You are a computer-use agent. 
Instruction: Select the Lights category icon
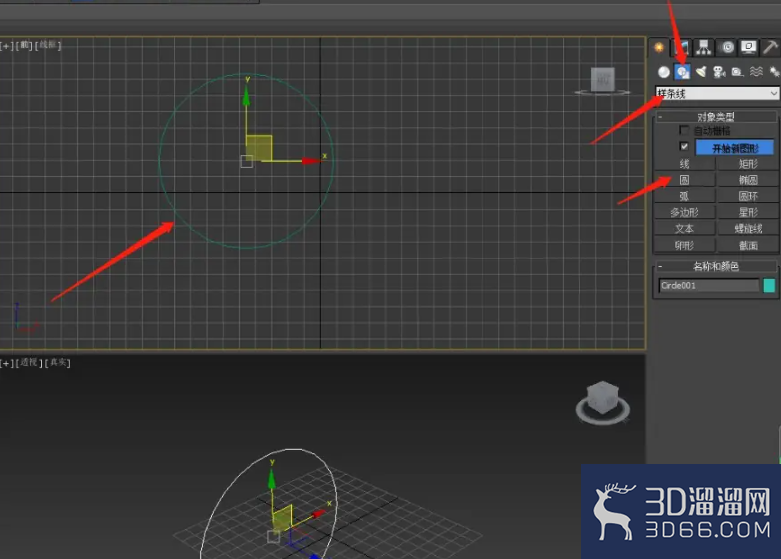coord(701,72)
